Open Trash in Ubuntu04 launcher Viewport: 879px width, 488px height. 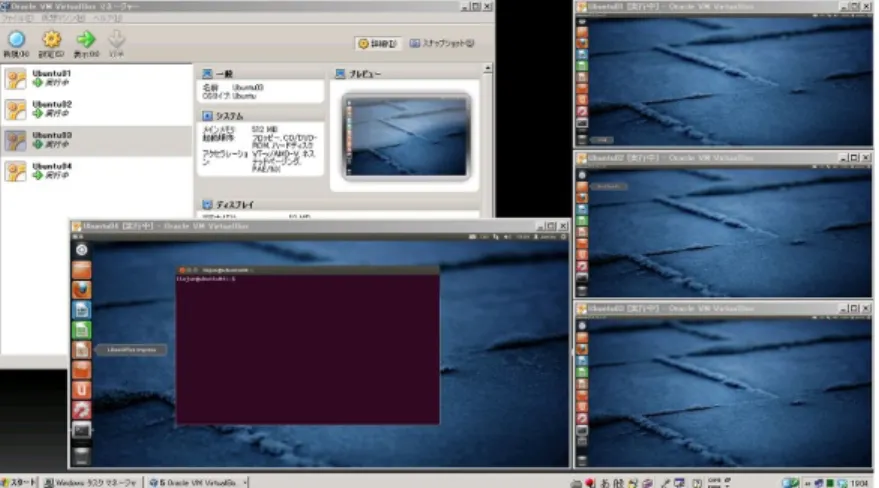coord(82,456)
